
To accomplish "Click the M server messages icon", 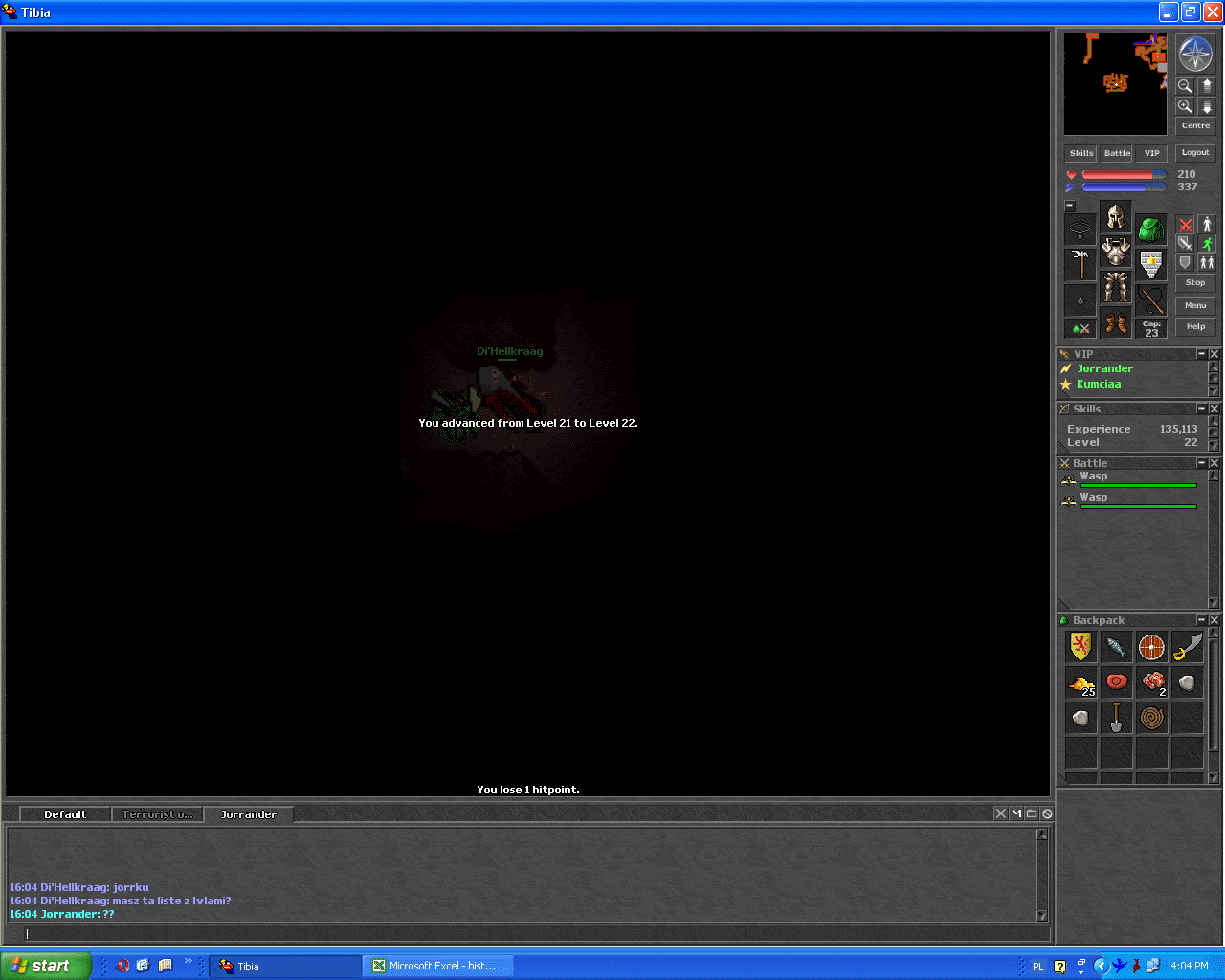I will click(x=1016, y=813).
